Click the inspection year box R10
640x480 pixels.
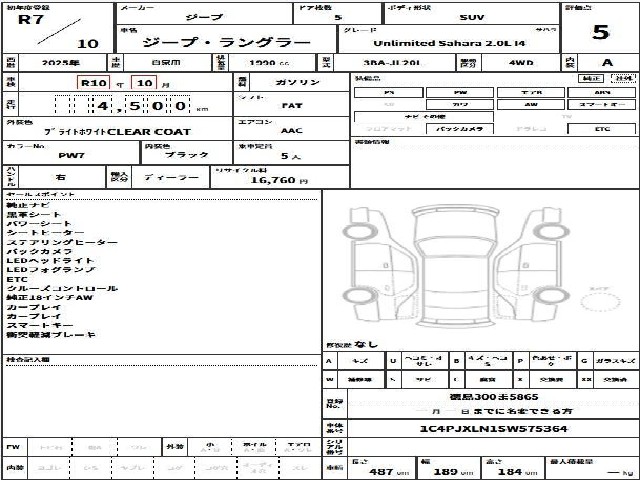93,83
